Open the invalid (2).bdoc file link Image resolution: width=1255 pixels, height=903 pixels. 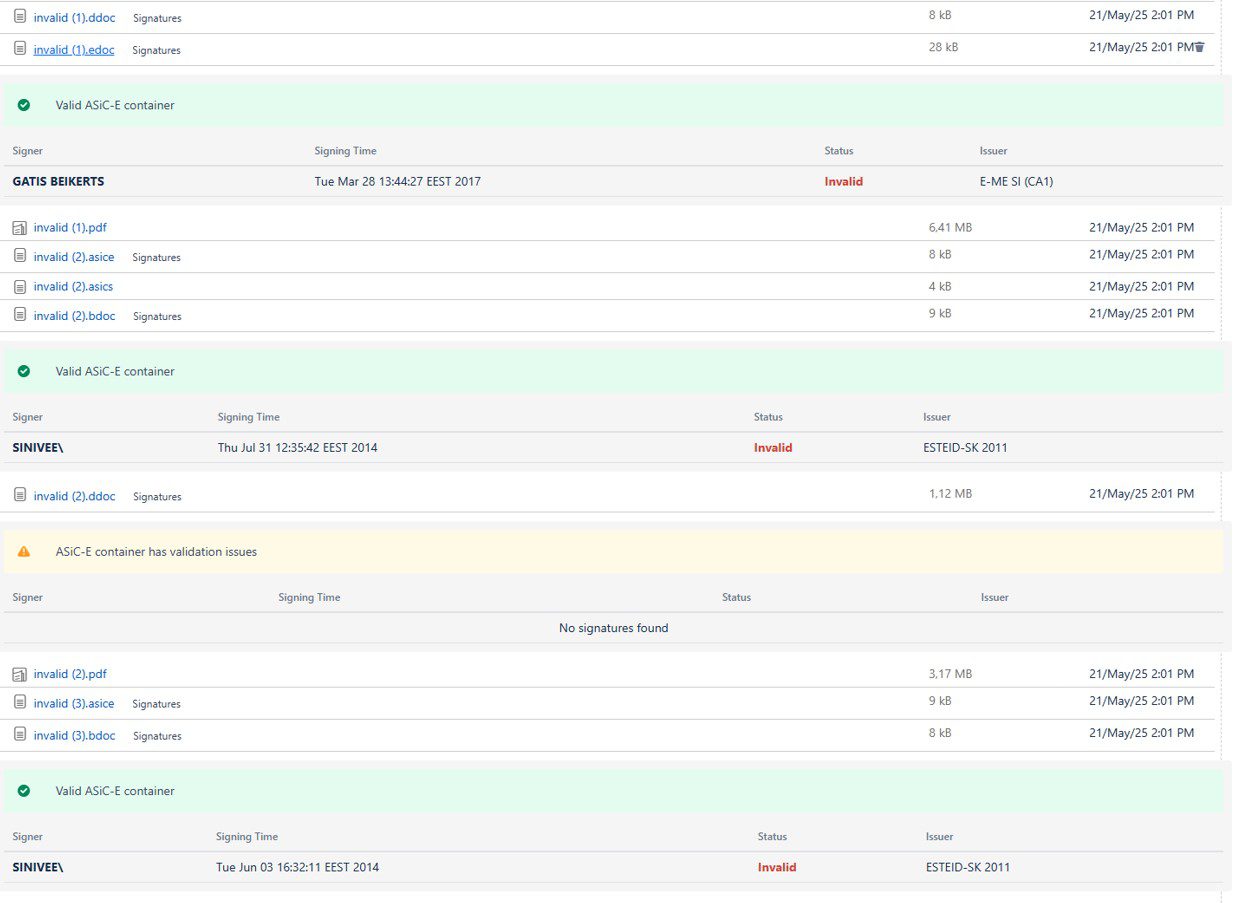(74, 316)
